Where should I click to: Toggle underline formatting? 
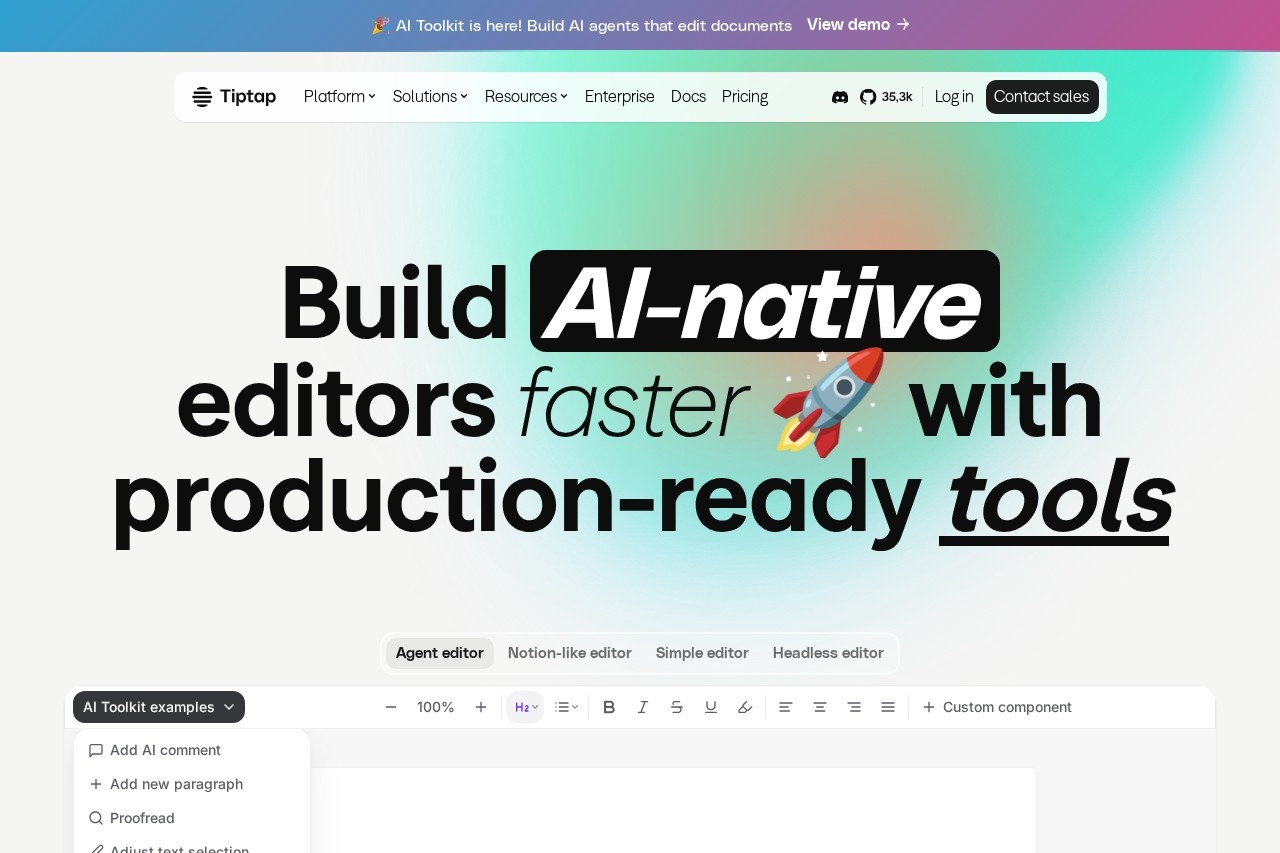tap(711, 707)
